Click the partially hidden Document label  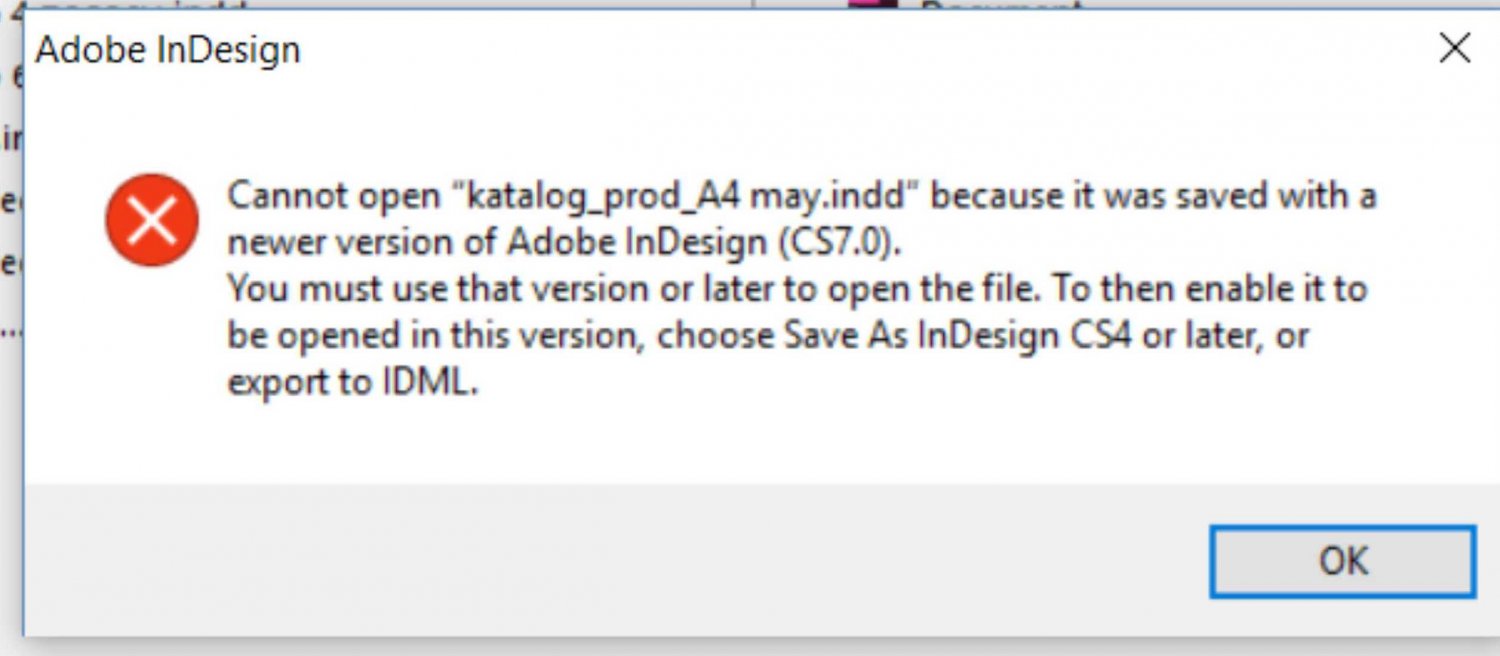1000,7
